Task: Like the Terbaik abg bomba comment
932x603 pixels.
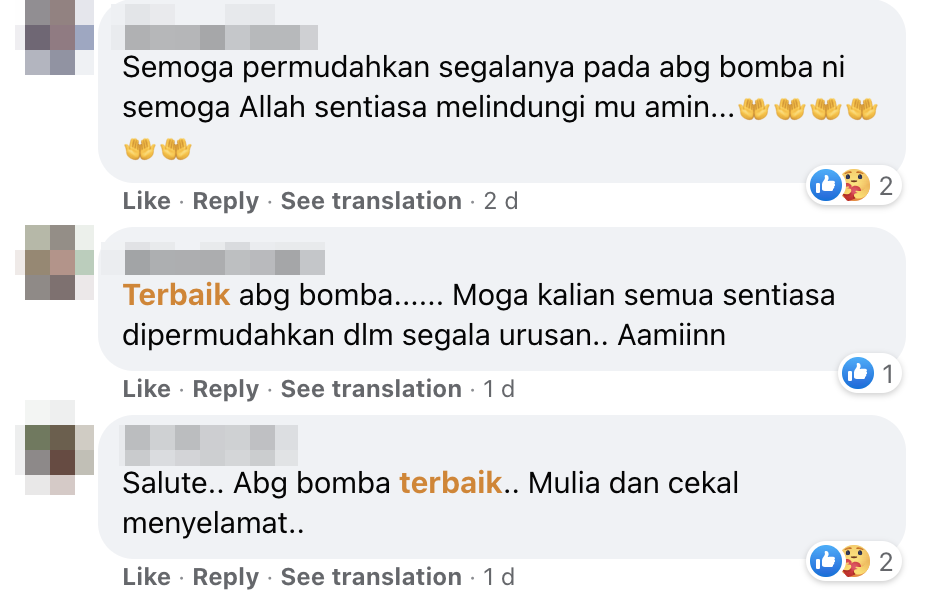Action: click(146, 389)
